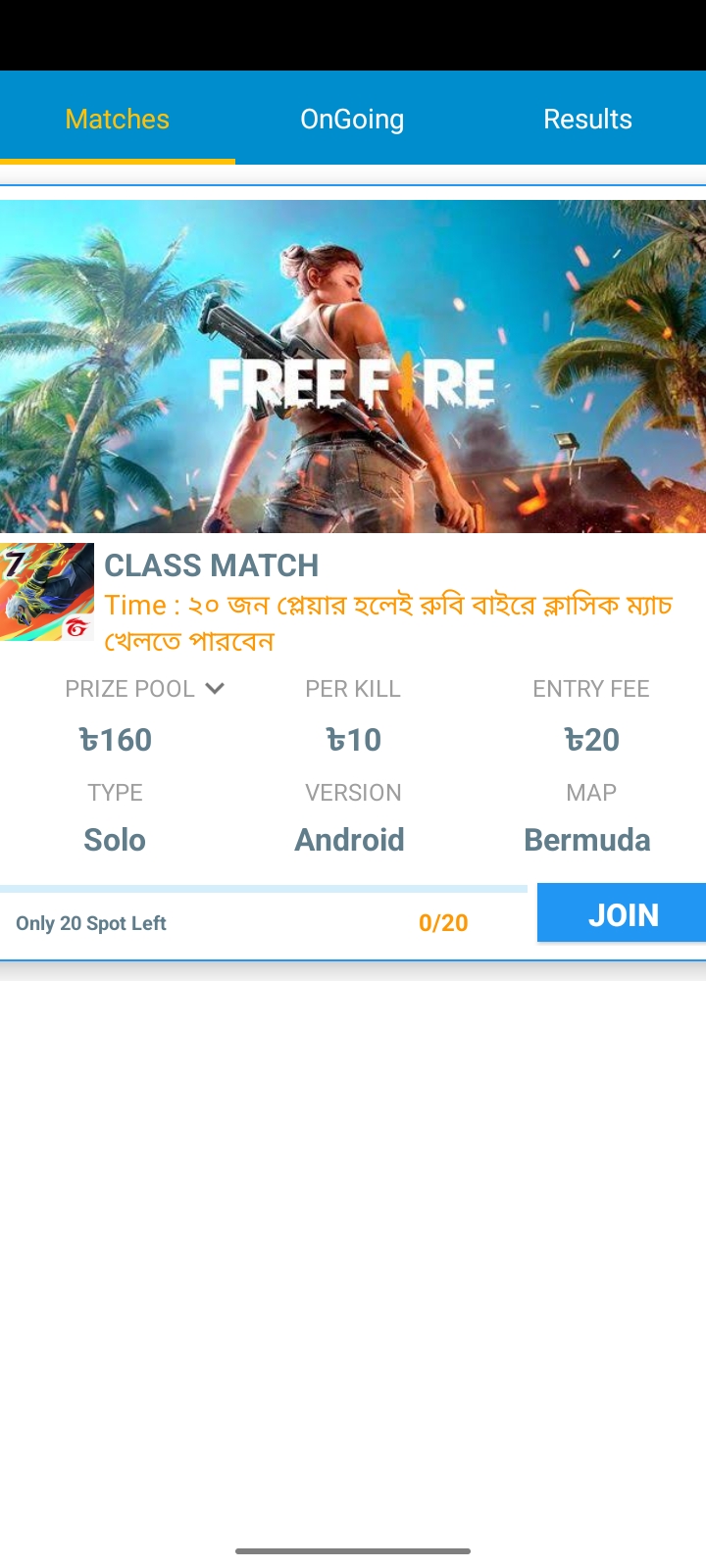Tap the 0/20 joined counter

coord(443,923)
